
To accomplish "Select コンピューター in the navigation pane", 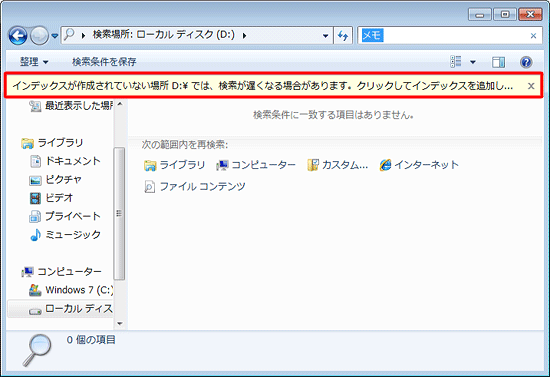I will [x=61, y=271].
